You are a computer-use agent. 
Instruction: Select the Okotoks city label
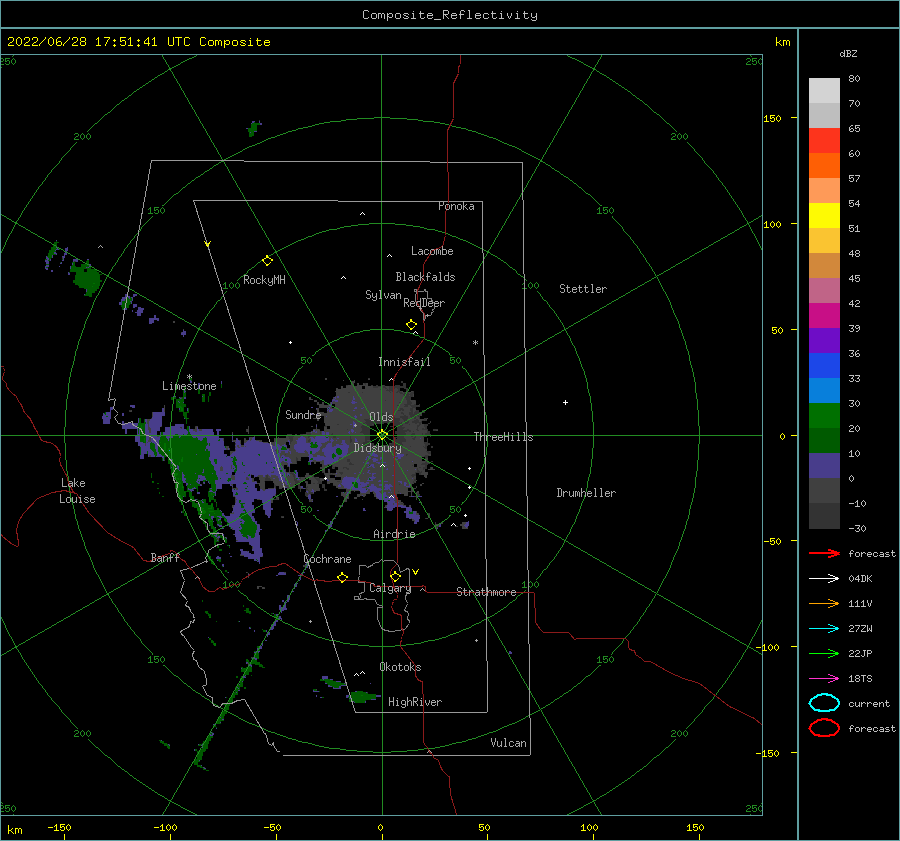pos(400,667)
